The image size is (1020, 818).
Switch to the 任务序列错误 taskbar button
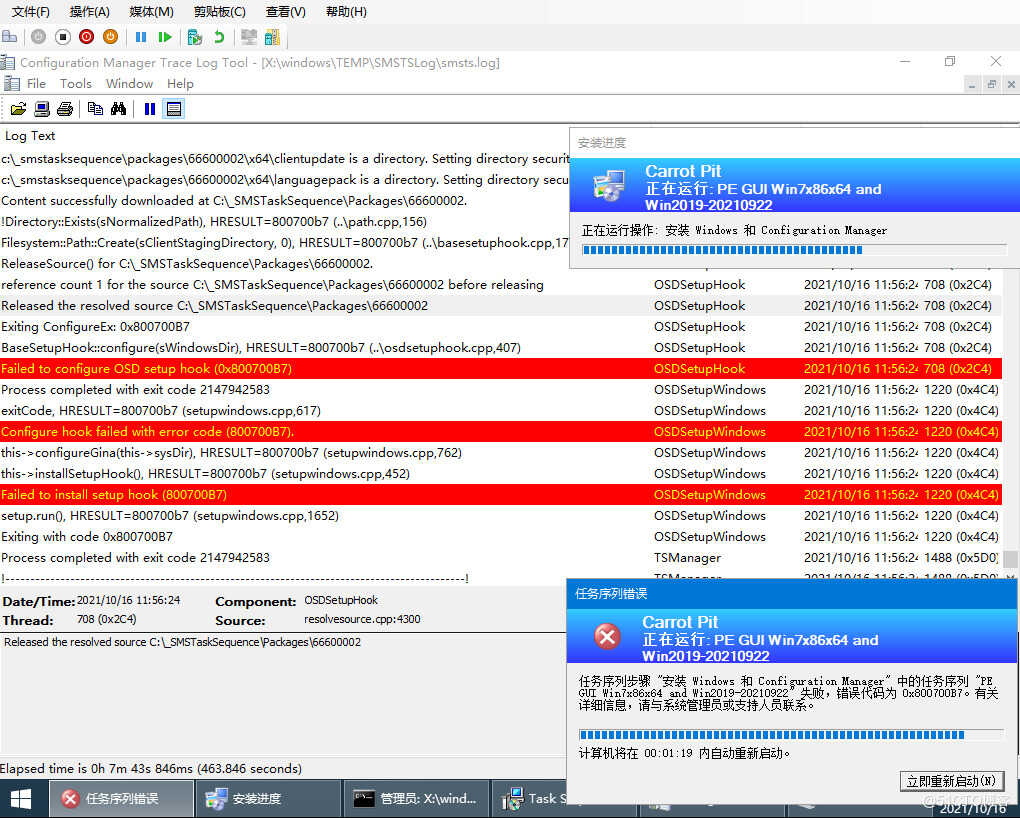[122, 798]
